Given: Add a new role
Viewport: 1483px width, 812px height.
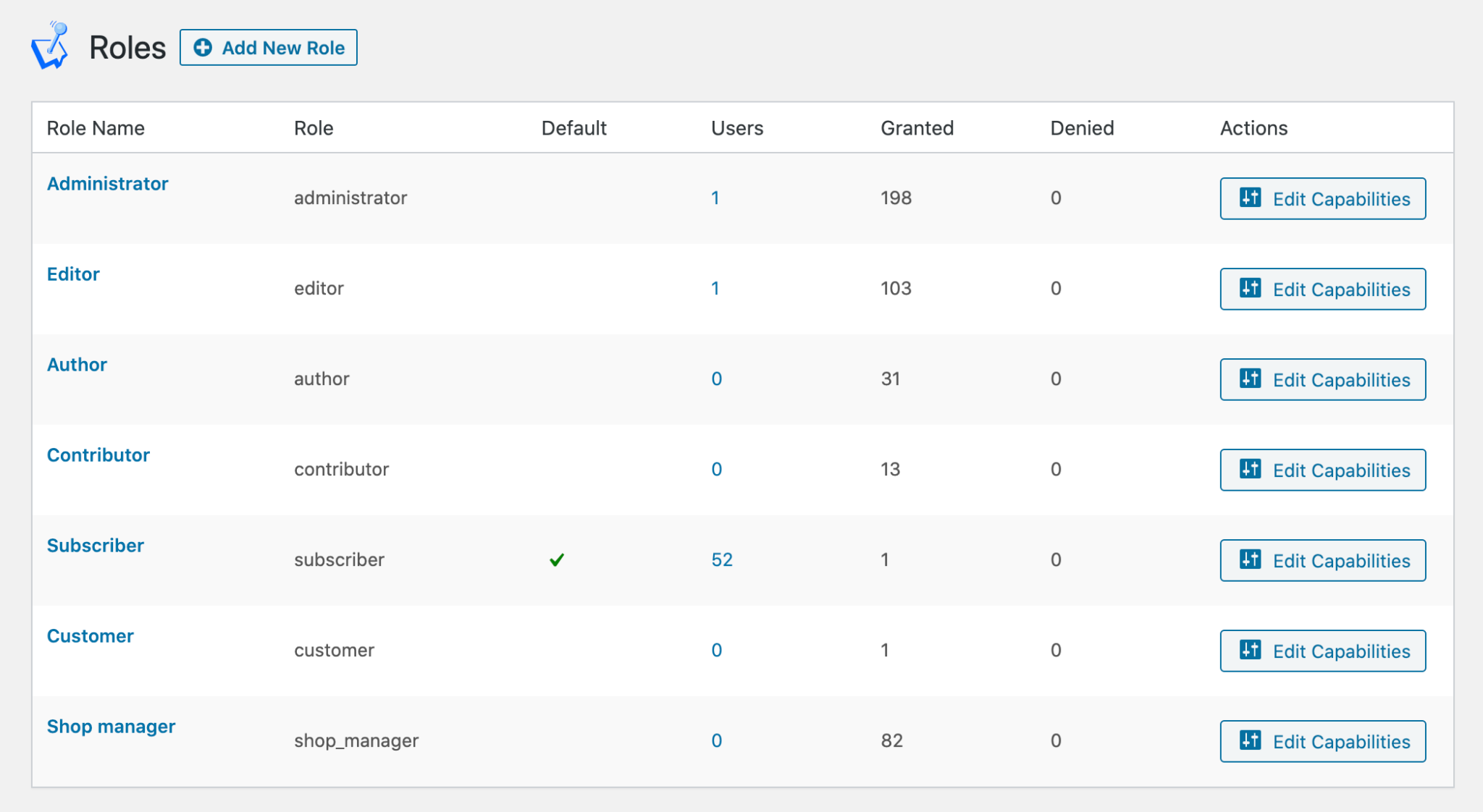Looking at the screenshot, I should click(269, 48).
